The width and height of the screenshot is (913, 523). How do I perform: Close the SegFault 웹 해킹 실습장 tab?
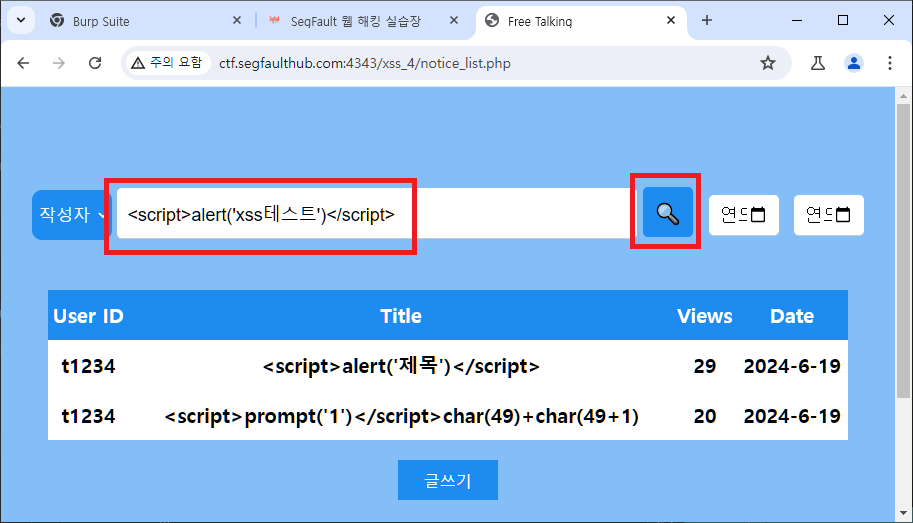454,20
